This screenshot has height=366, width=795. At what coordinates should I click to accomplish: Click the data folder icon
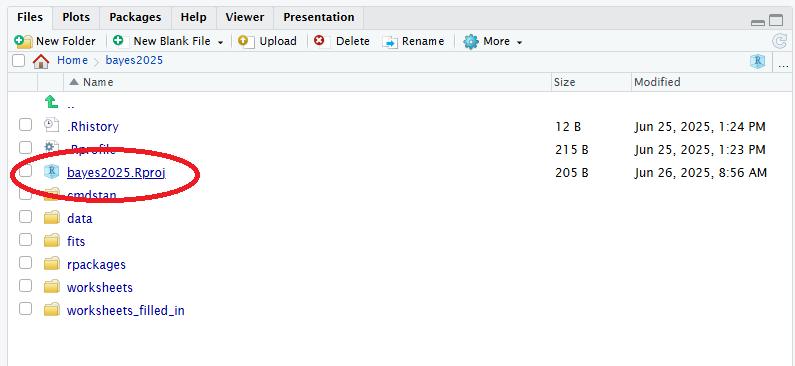[52, 218]
